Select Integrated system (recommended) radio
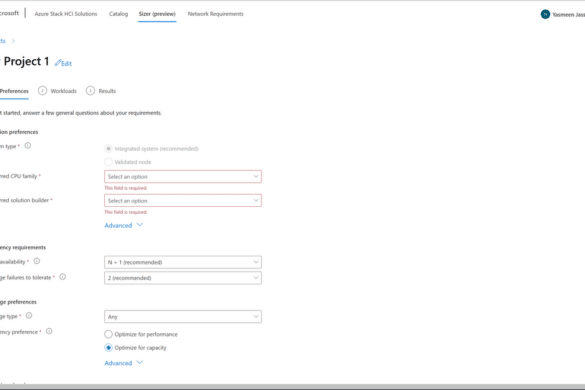Screen dimensions: 585x390 point(108,149)
